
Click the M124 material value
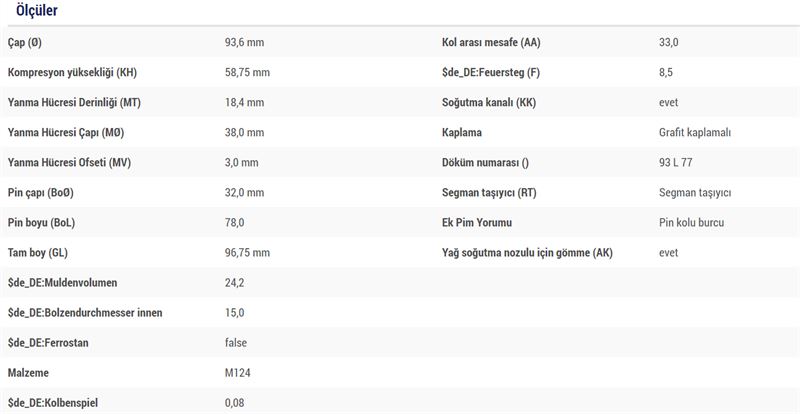pyautogui.click(x=238, y=373)
